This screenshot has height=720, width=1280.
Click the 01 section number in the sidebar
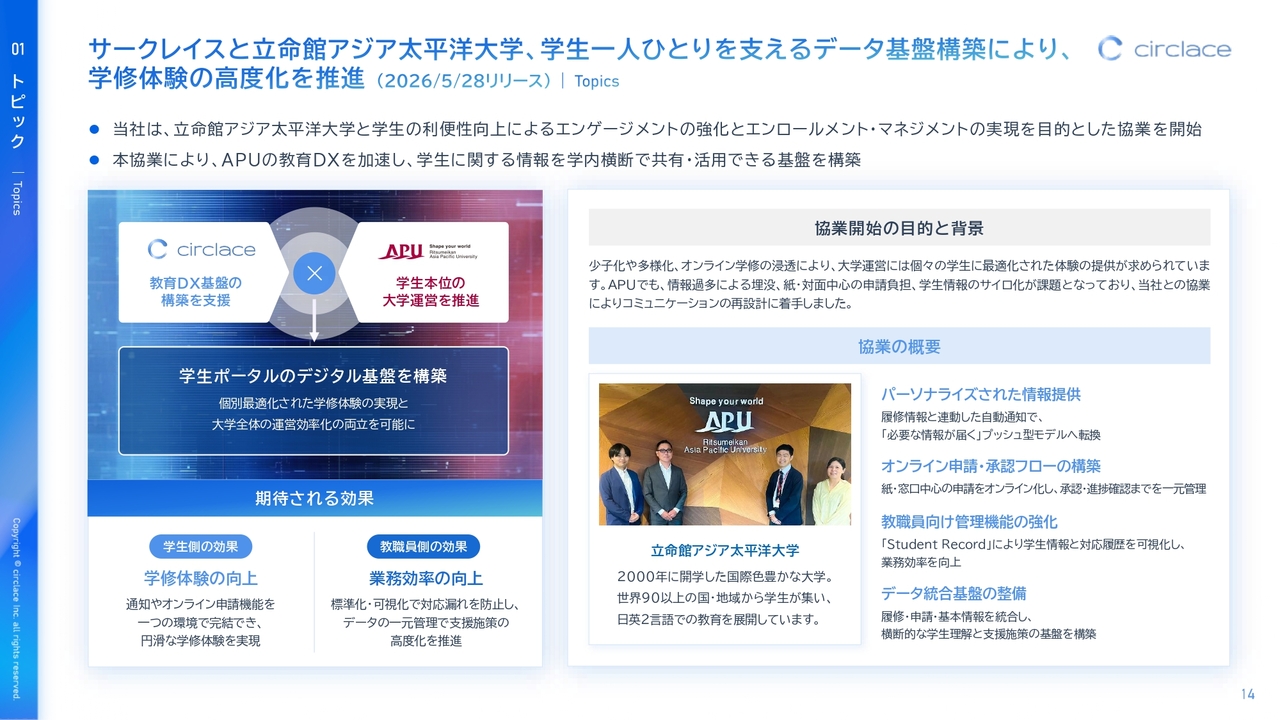tap(18, 48)
